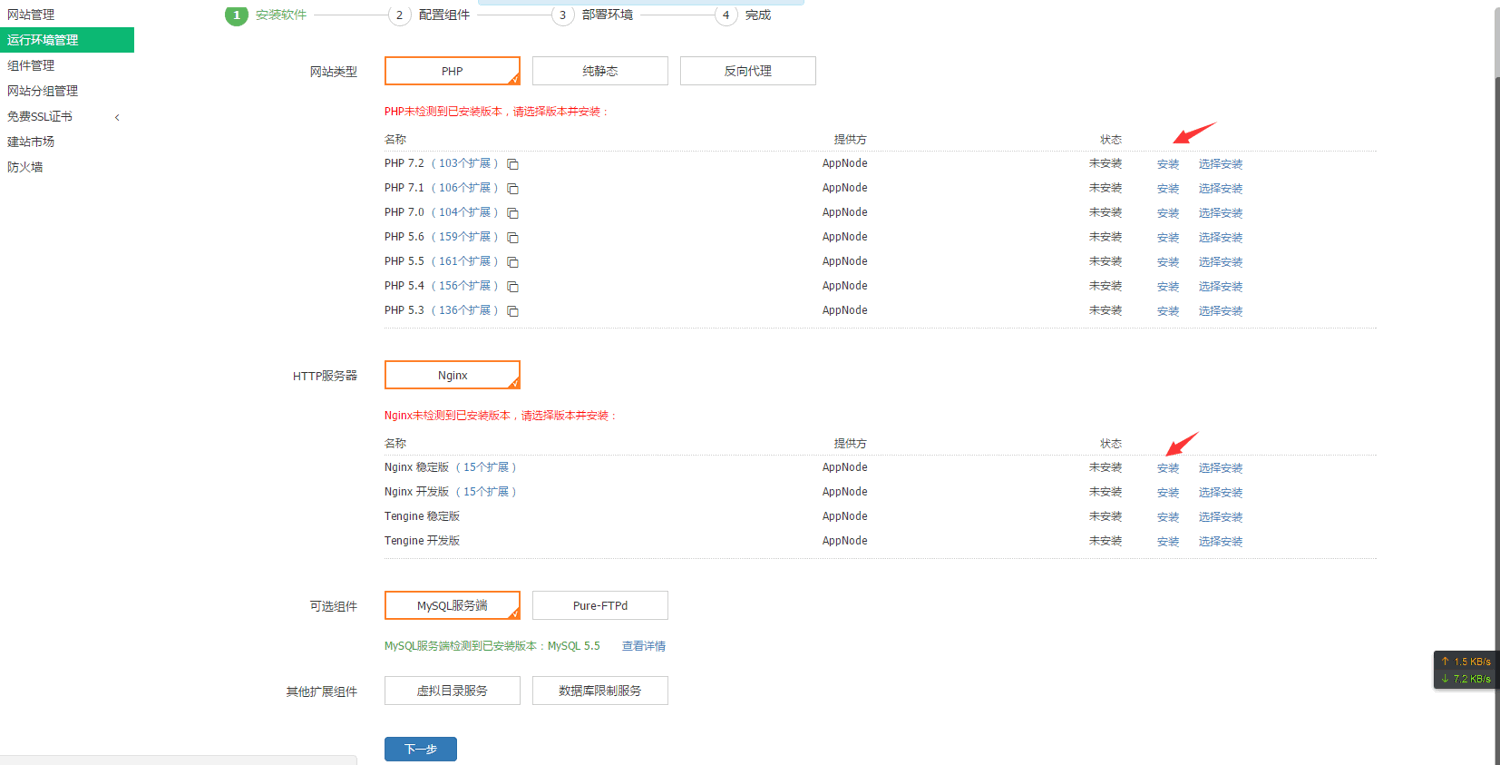Toggle the Pure-FTPd optional component
This screenshot has width=1500, height=765.
coord(600,606)
